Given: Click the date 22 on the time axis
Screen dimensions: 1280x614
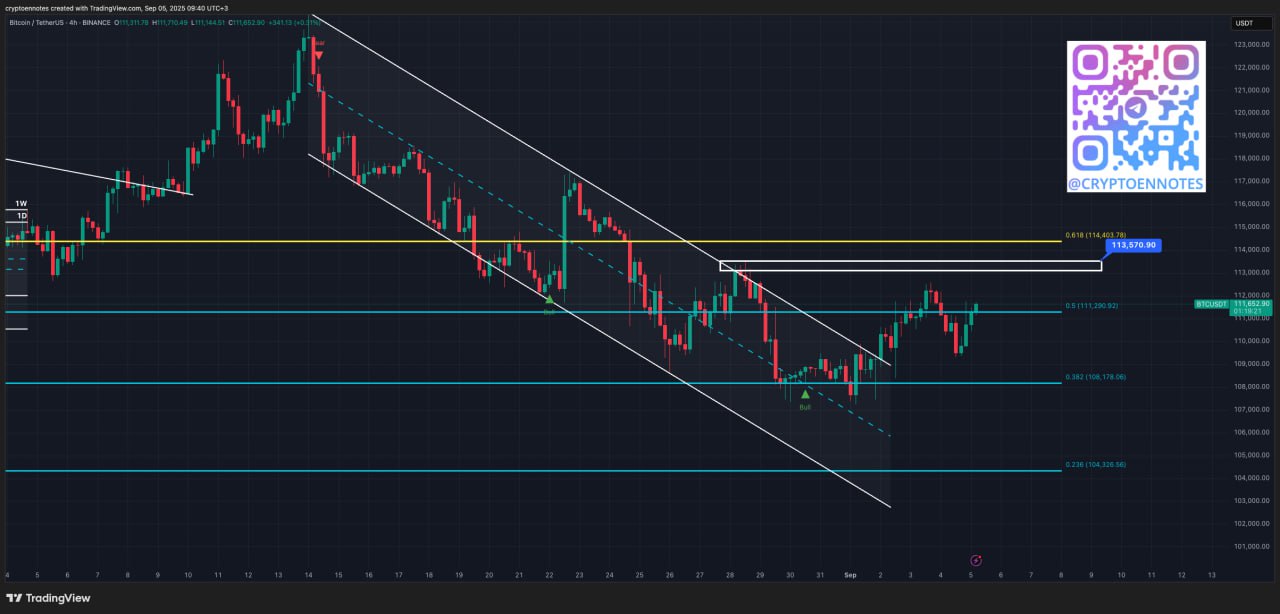Looking at the screenshot, I should [549, 575].
